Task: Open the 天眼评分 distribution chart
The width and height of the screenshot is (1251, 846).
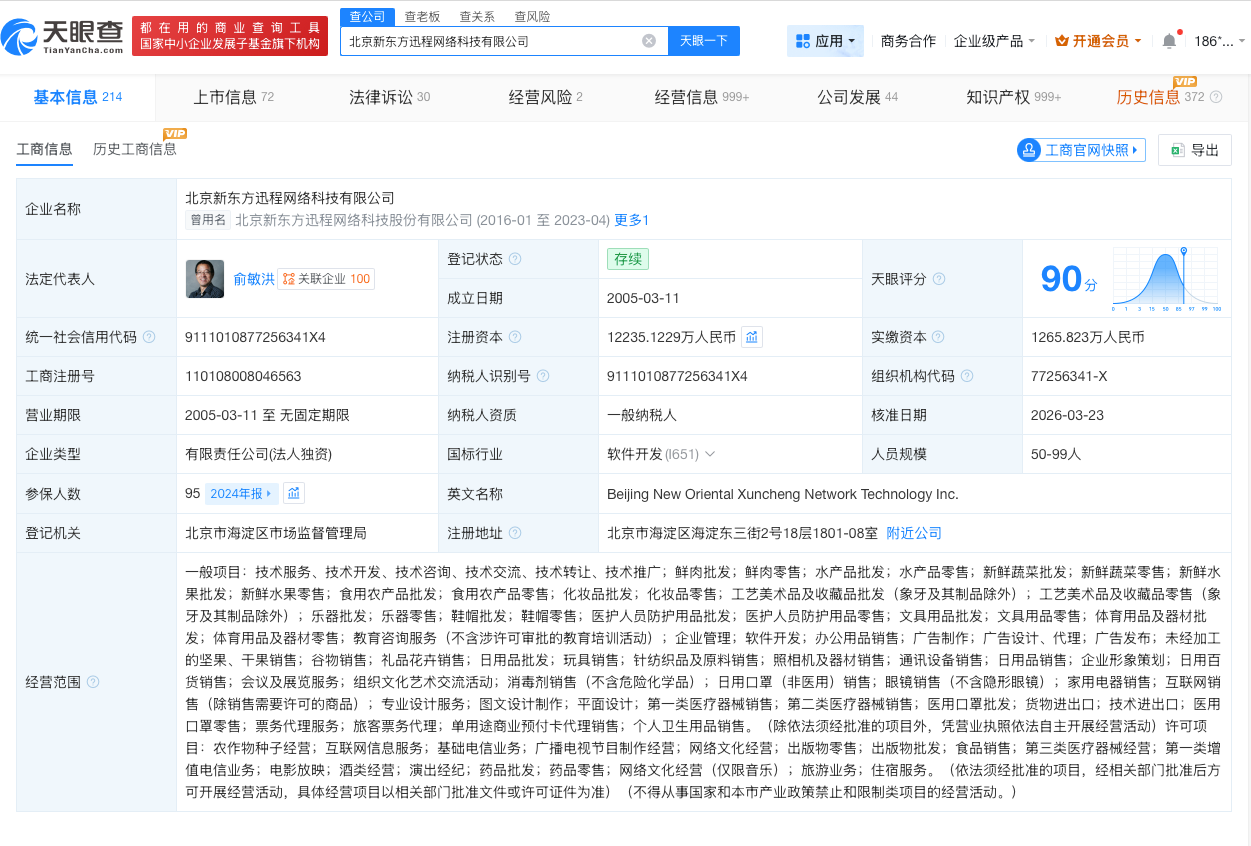Action: coord(1167,279)
